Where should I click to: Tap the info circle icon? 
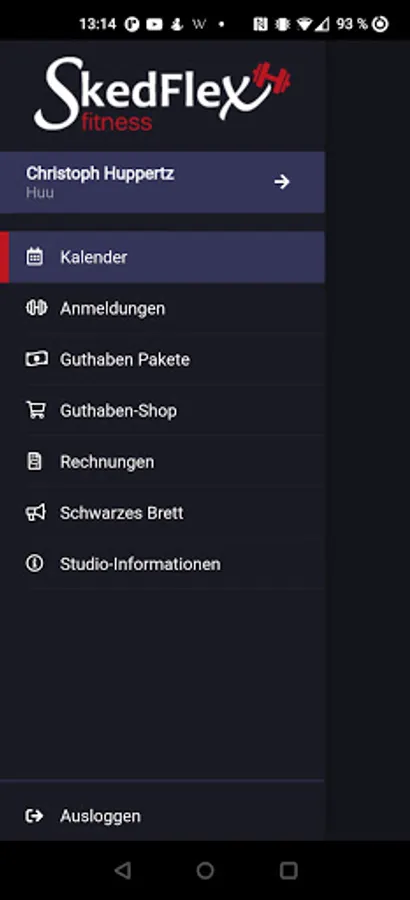pyautogui.click(x=34, y=564)
